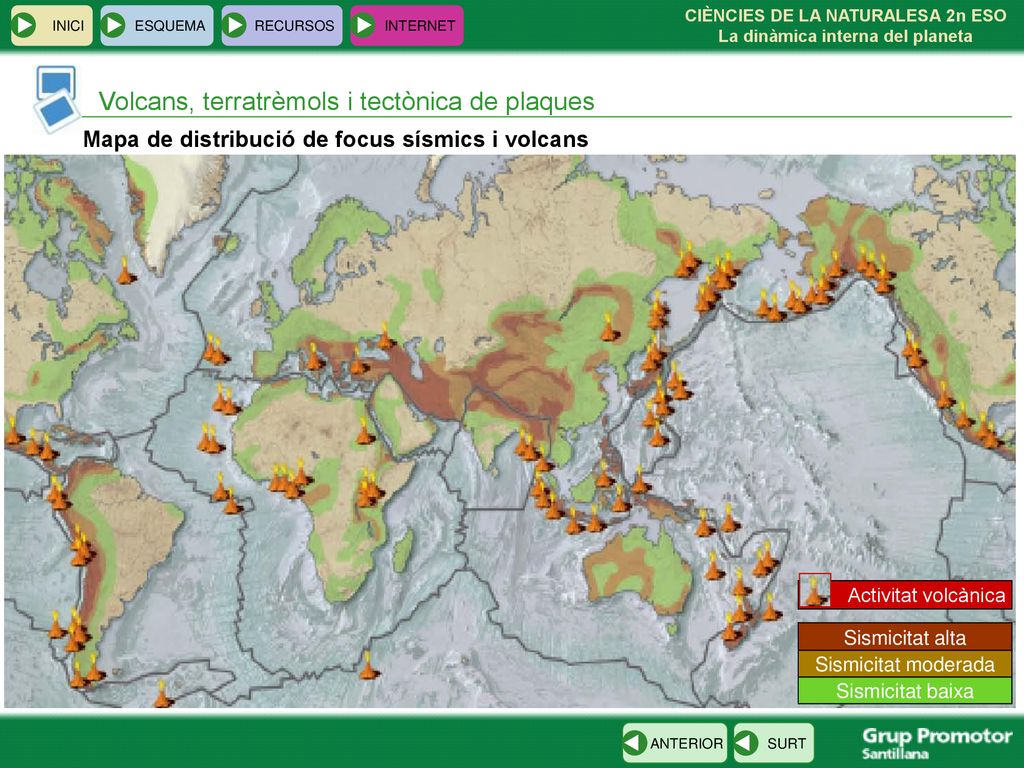
Task: Click the Grup Promotor Santillana logo
Action: (x=936, y=743)
